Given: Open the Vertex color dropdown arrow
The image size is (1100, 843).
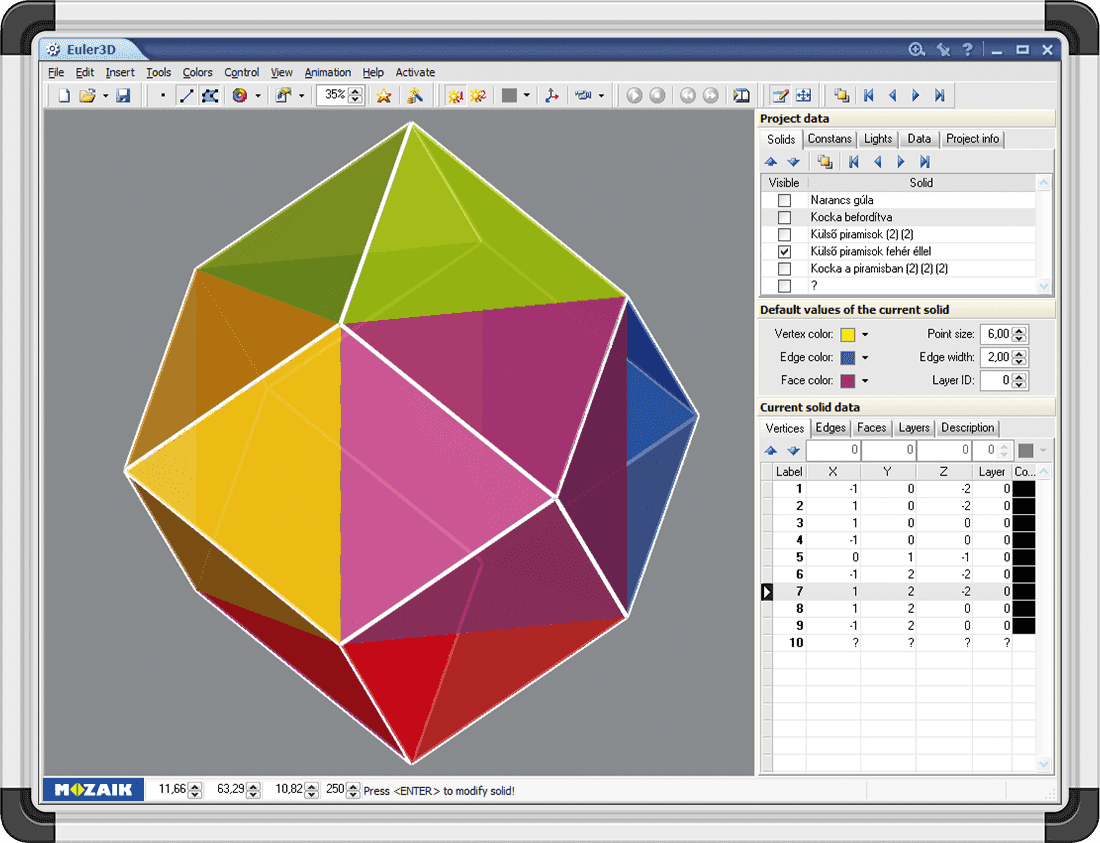Looking at the screenshot, I should [x=866, y=335].
